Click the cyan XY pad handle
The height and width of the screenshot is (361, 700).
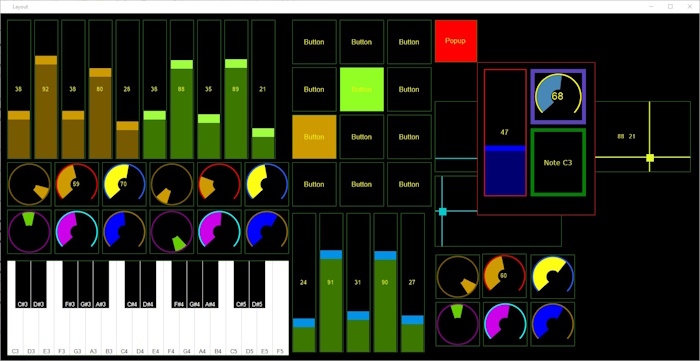[x=442, y=212]
